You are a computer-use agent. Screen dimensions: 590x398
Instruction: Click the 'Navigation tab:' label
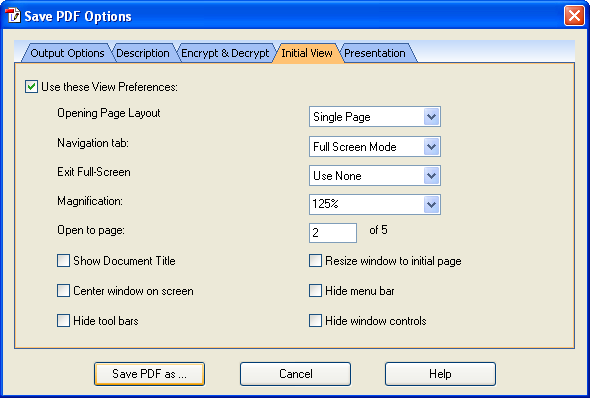click(93, 143)
